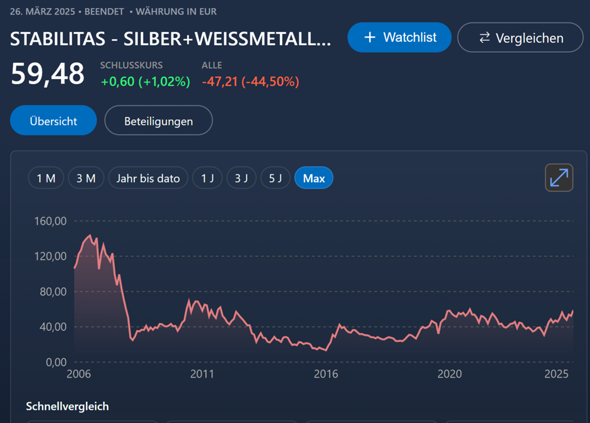
Task: Open the Beteiligungen tab
Action: [158, 120]
